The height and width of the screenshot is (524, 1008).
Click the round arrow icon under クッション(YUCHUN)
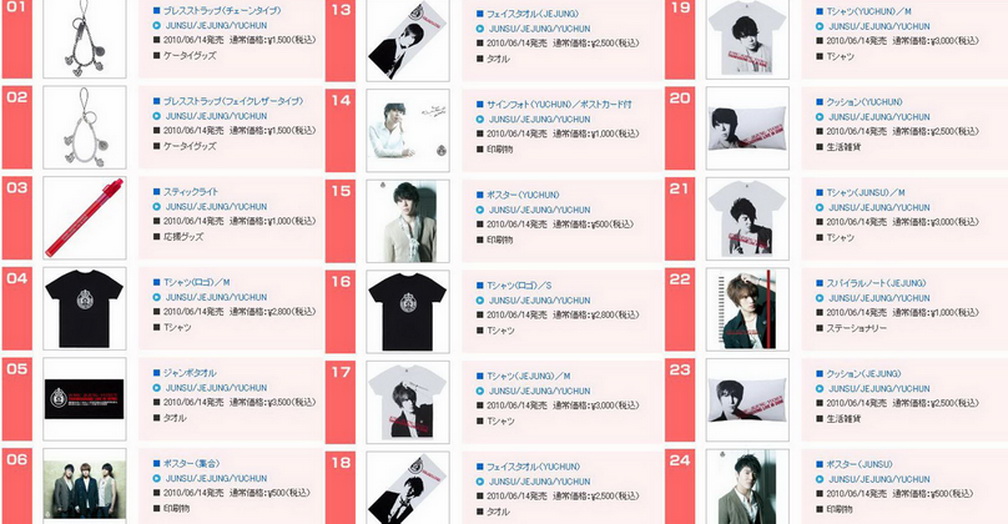pyautogui.click(x=820, y=117)
